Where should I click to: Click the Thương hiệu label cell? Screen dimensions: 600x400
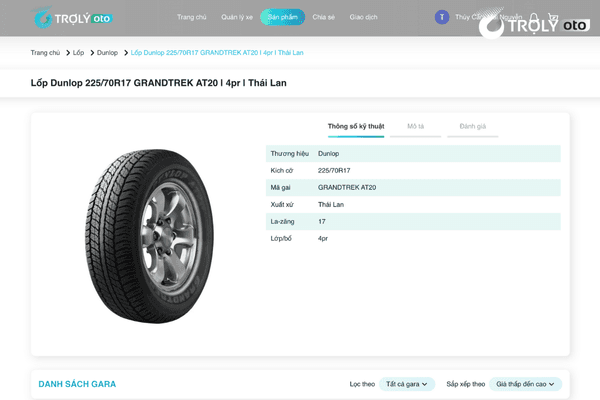[x=289, y=153]
